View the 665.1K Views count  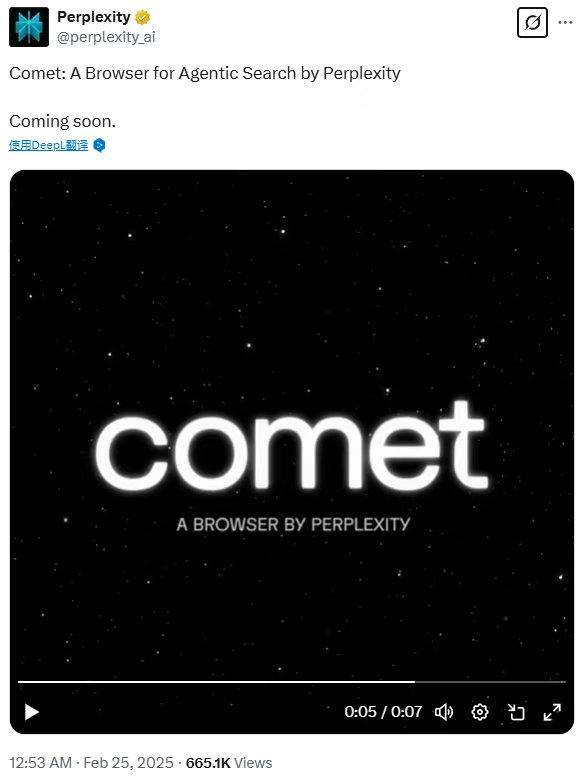click(229, 763)
